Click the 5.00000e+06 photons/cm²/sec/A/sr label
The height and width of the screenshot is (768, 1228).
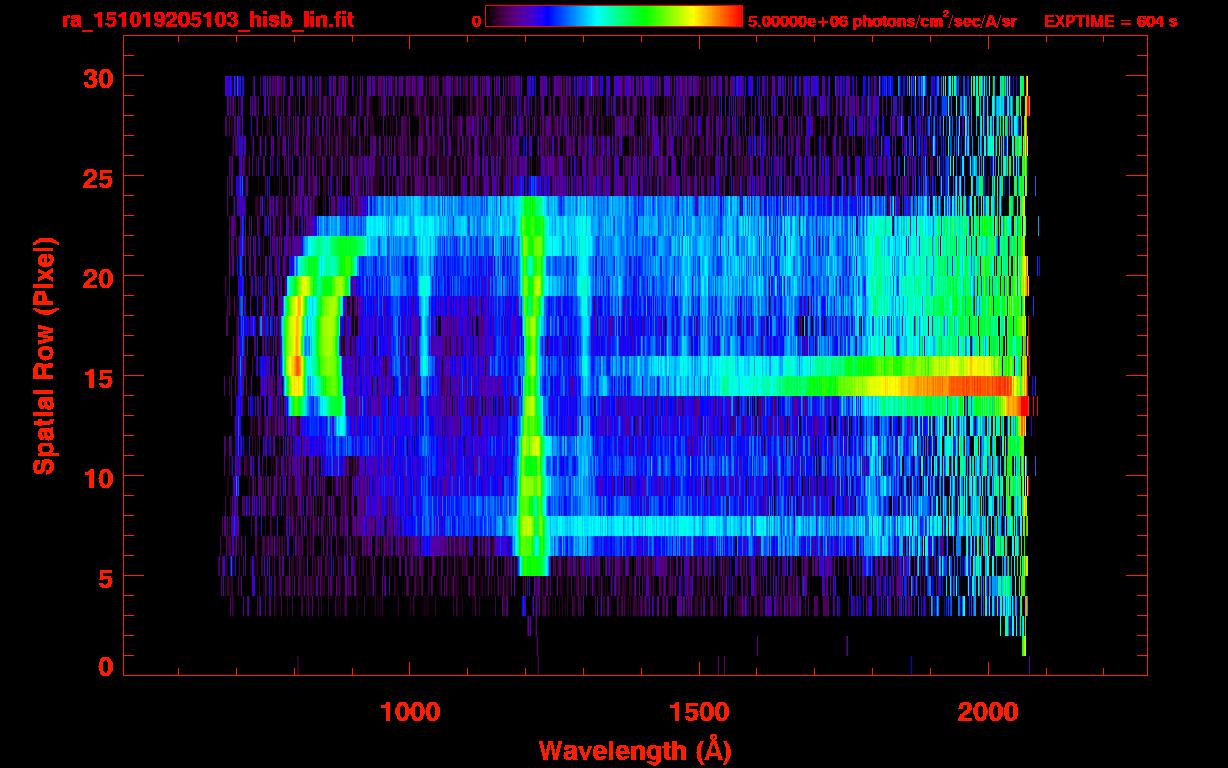point(882,21)
